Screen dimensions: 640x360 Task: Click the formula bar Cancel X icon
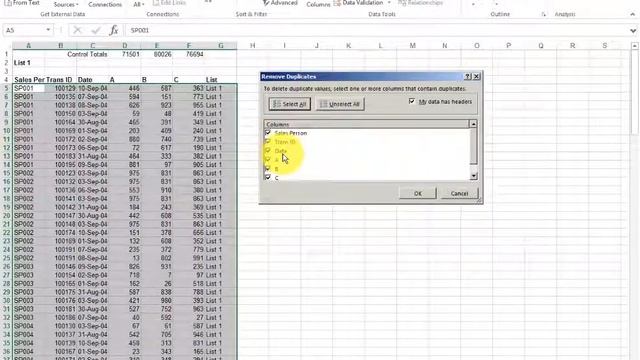77,30
